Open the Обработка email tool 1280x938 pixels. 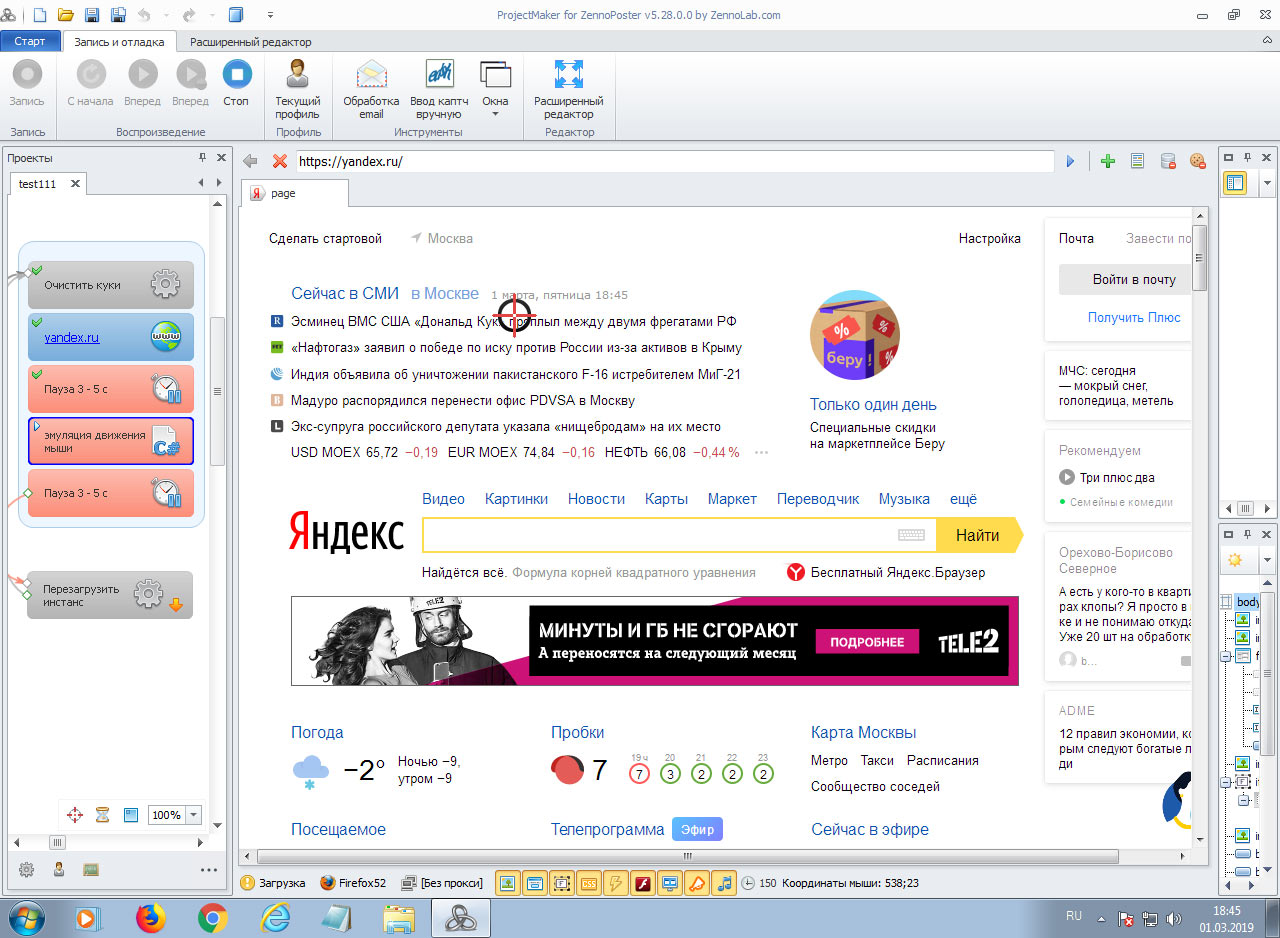click(x=371, y=88)
